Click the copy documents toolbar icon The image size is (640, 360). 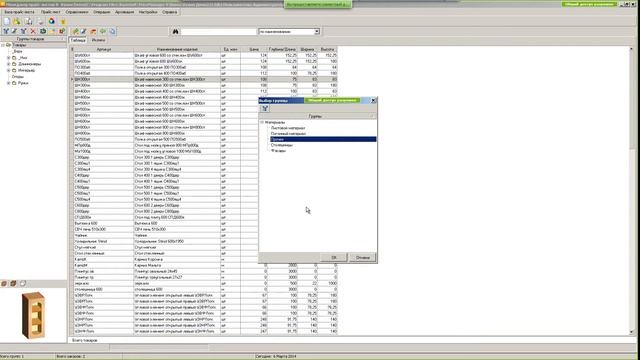[x=28, y=21]
